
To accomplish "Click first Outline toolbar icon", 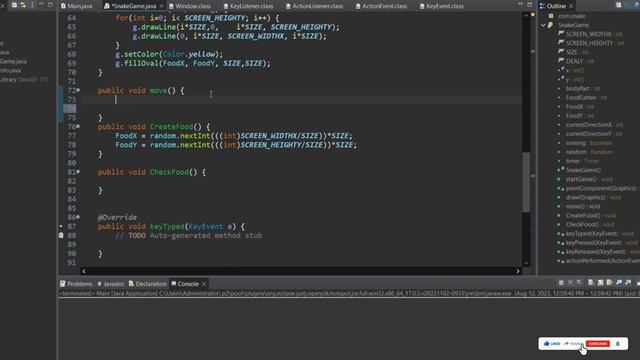I will (x=619, y=5).
